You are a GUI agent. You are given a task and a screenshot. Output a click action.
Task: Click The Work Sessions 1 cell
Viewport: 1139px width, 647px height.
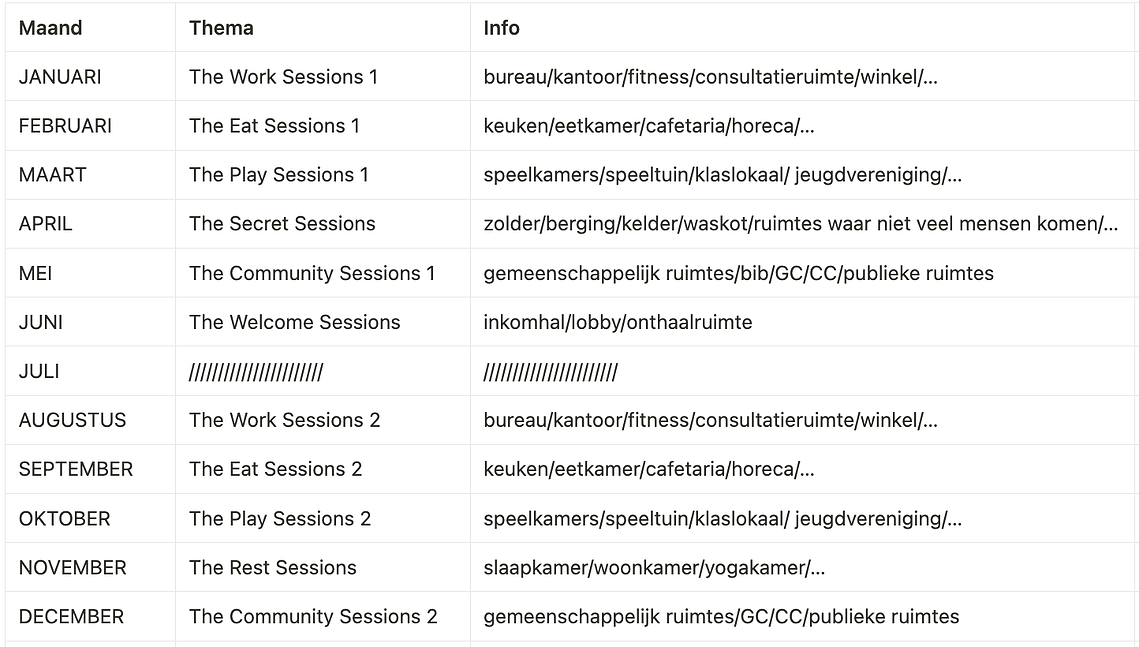click(x=323, y=76)
